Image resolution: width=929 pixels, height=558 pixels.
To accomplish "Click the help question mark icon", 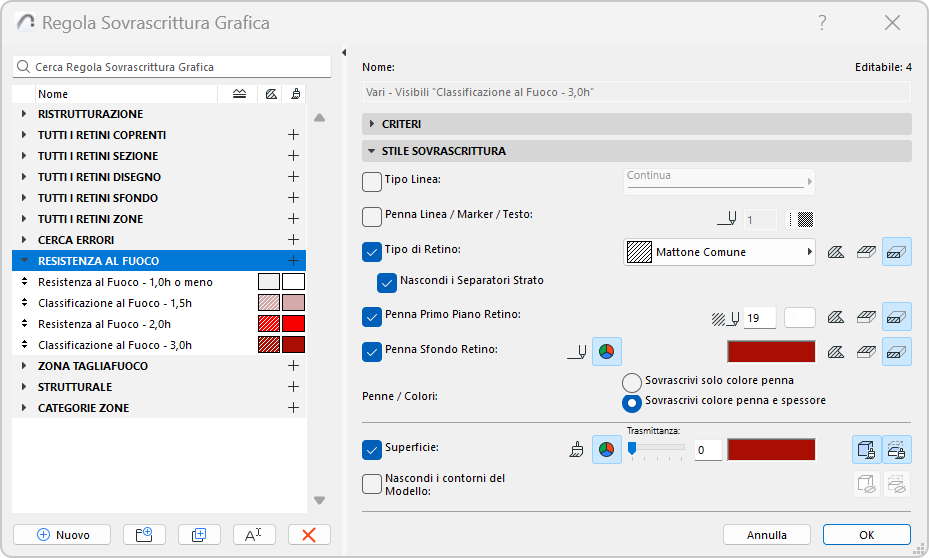I will coord(822,22).
